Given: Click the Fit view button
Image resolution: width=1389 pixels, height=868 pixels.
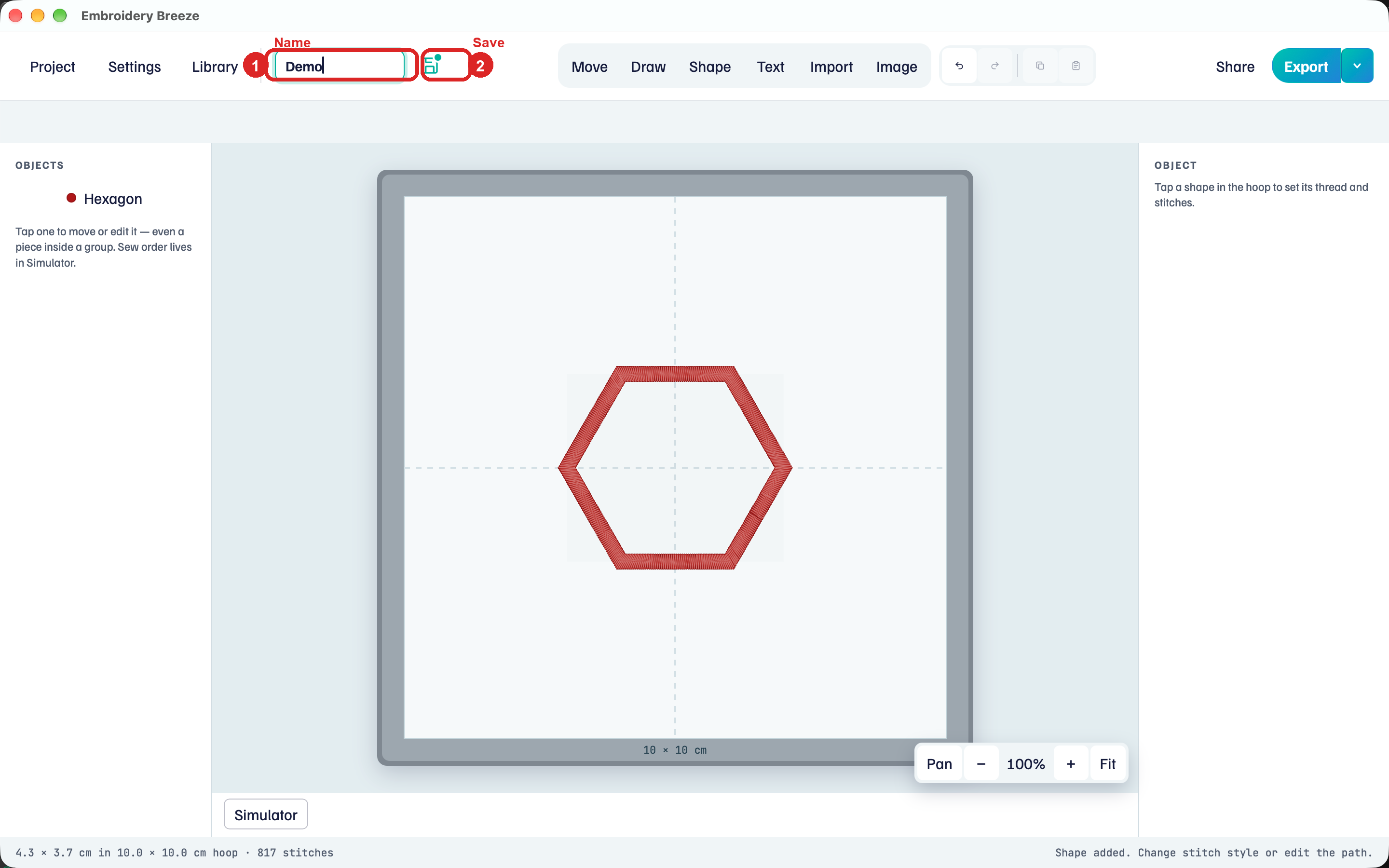Looking at the screenshot, I should (x=1107, y=764).
